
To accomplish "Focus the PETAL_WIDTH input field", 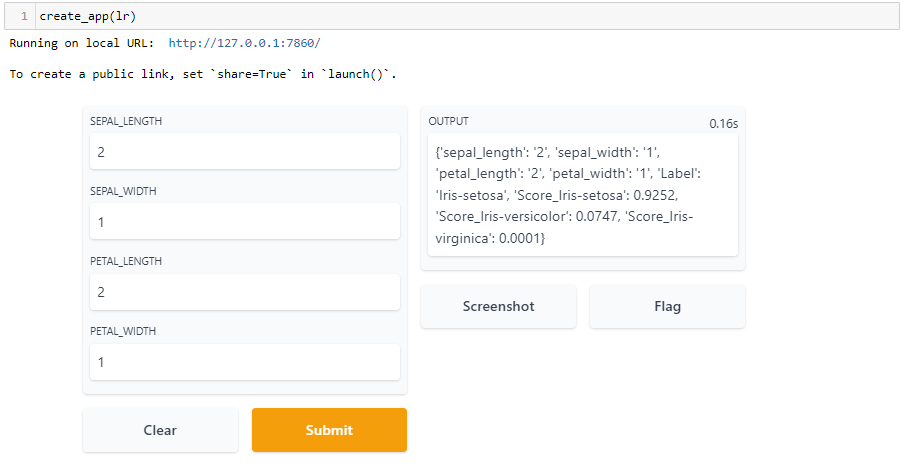I will (x=245, y=362).
